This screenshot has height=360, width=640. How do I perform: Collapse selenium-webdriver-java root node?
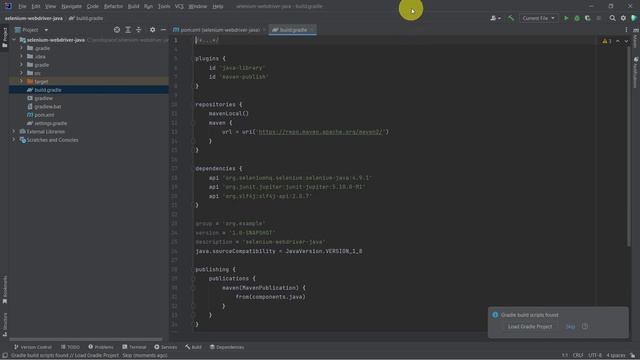point(13,40)
